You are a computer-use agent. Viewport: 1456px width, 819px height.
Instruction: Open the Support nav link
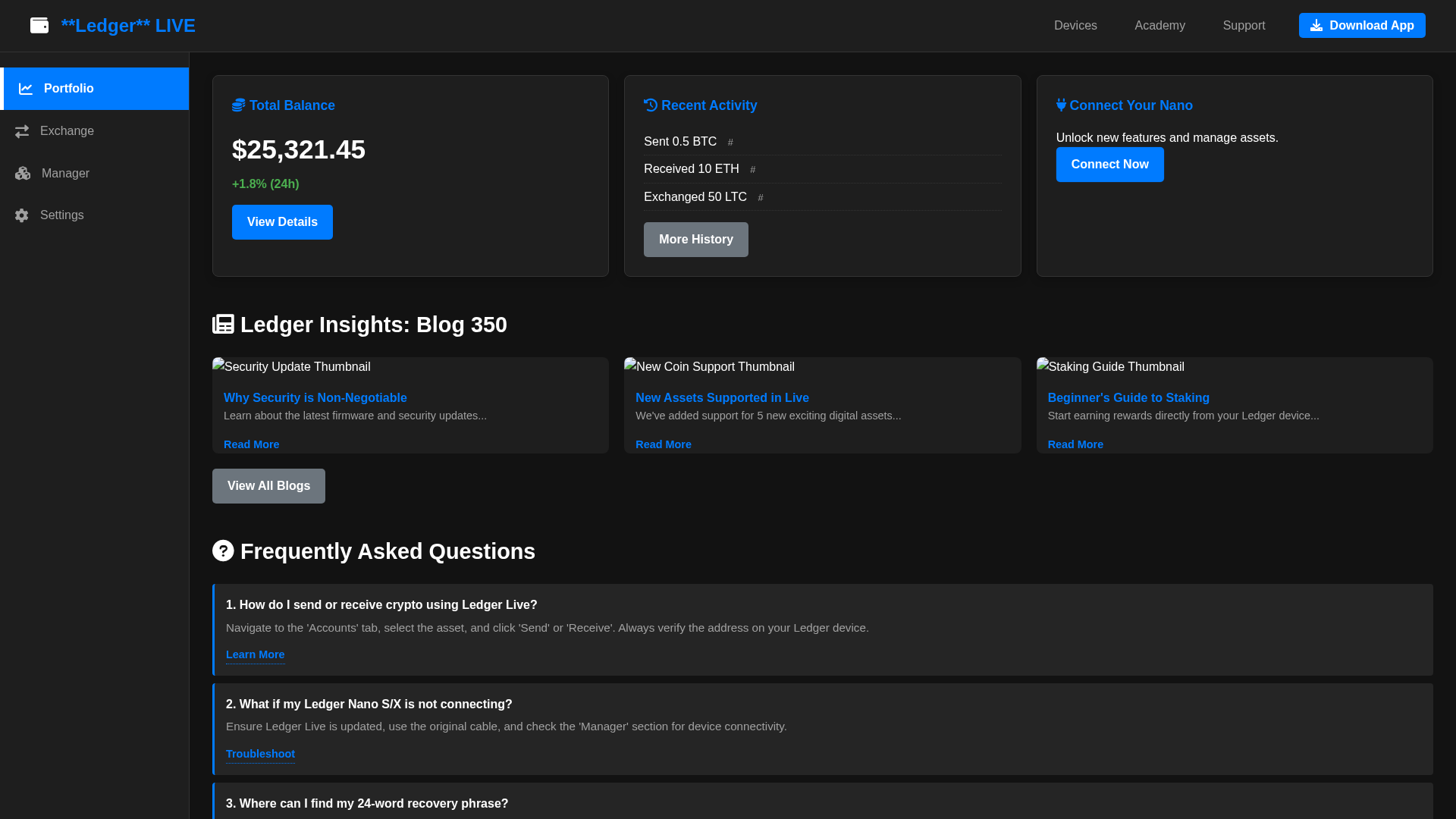[1244, 26]
